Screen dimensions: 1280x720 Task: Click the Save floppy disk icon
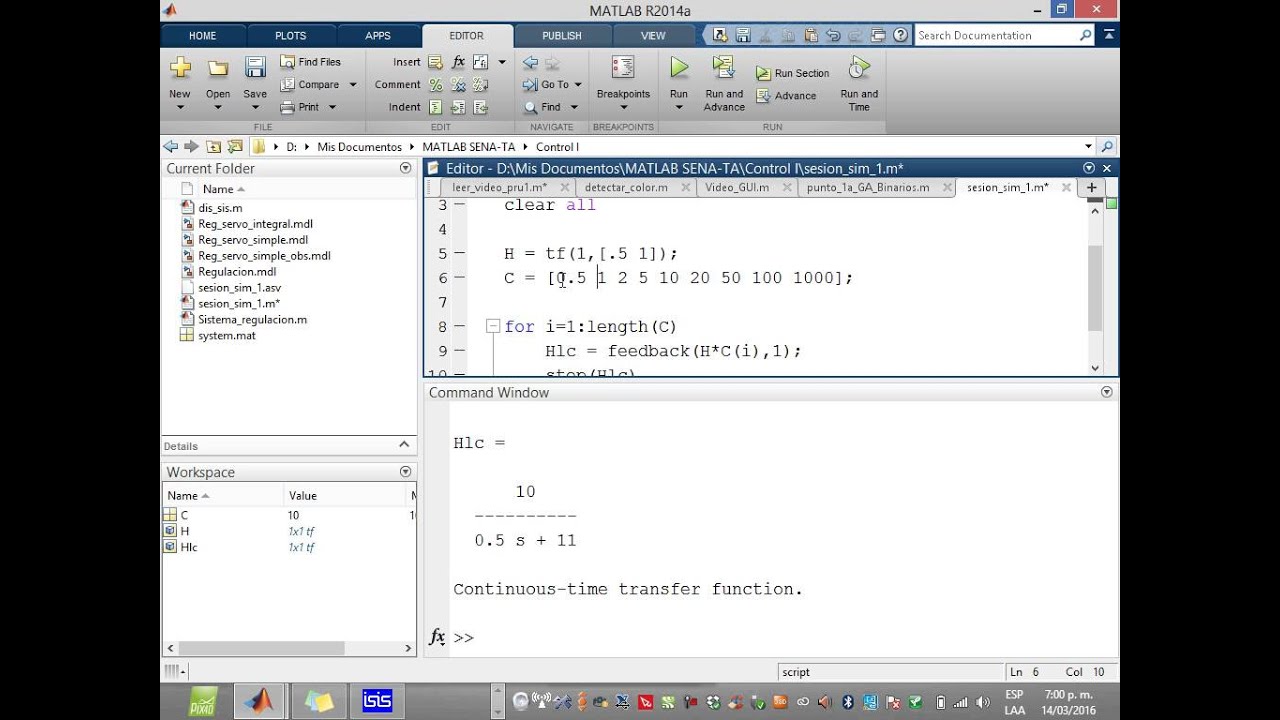click(x=255, y=68)
